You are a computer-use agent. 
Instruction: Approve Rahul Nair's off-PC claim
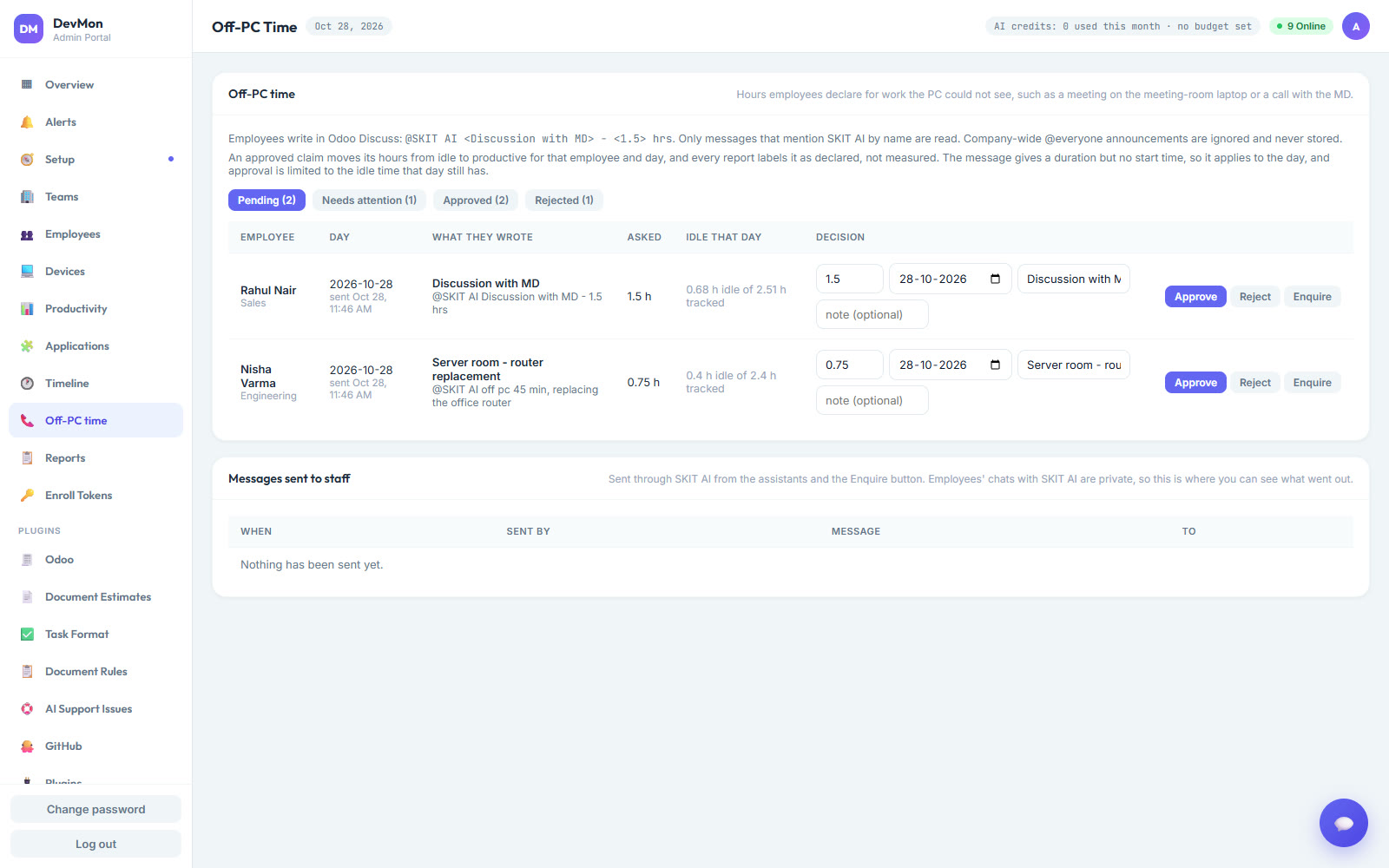pyautogui.click(x=1195, y=297)
